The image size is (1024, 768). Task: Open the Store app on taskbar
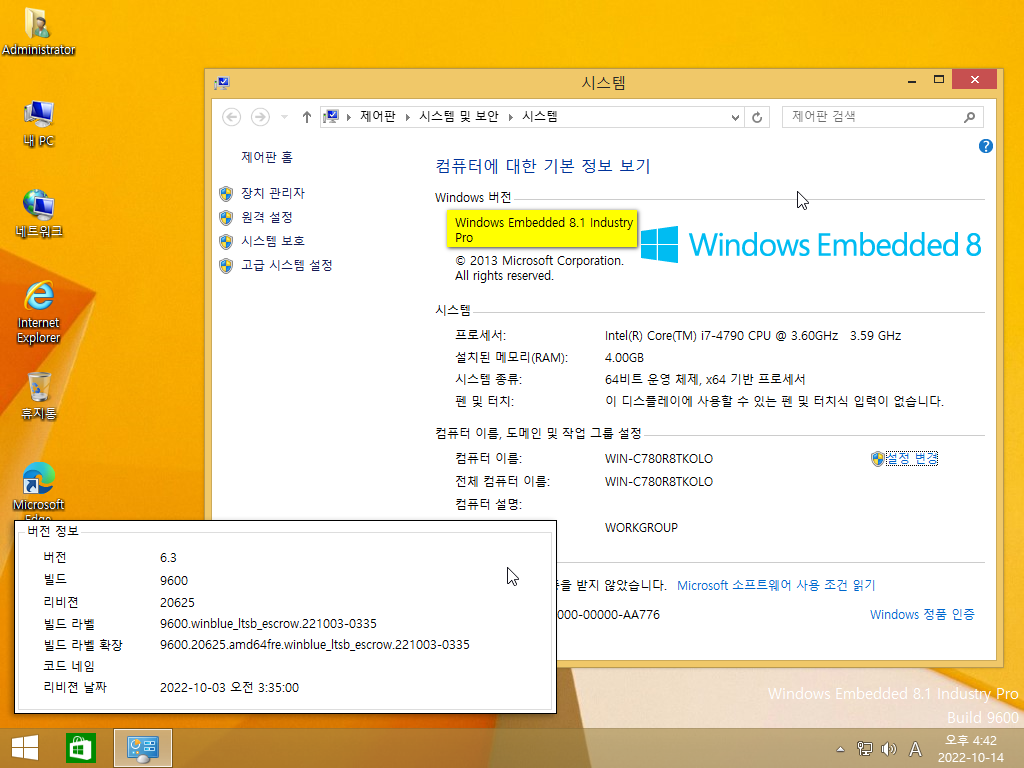pyautogui.click(x=81, y=748)
